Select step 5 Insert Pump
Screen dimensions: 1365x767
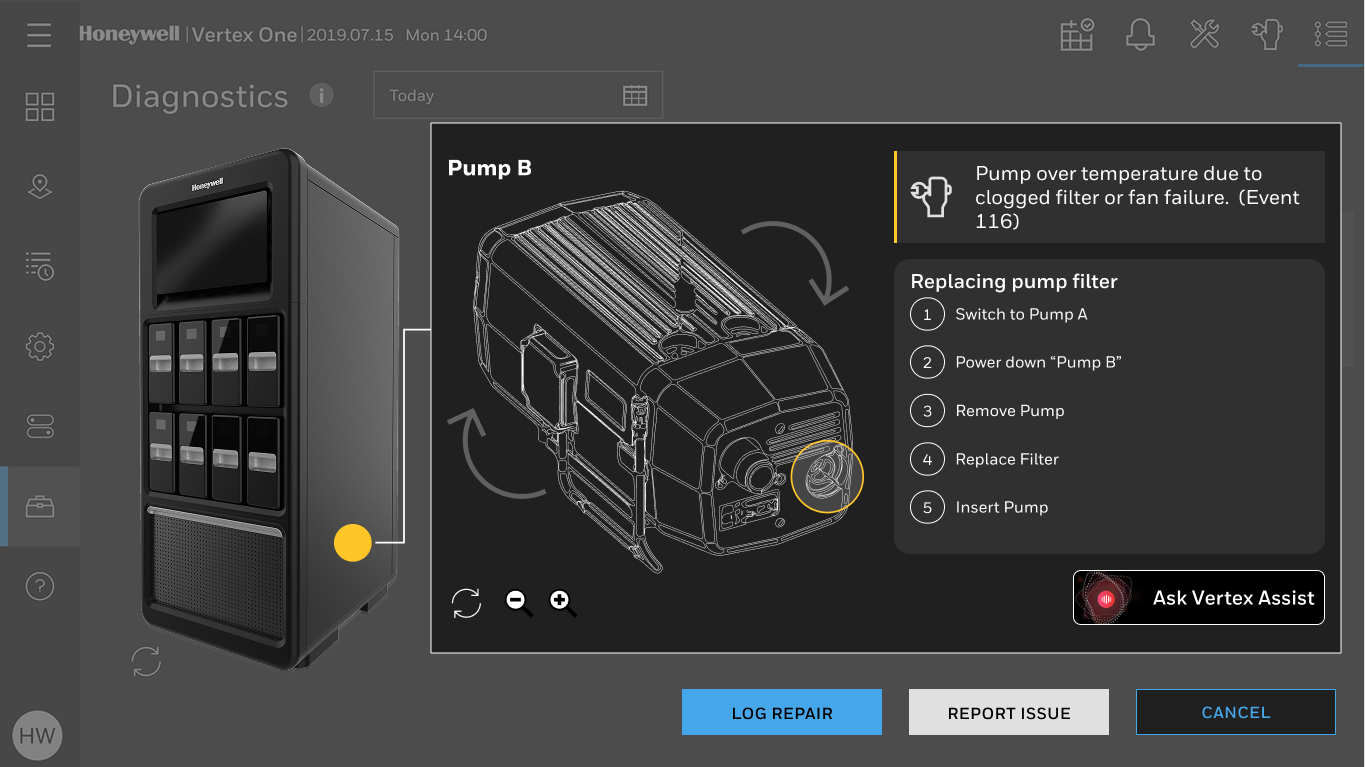(x=980, y=507)
